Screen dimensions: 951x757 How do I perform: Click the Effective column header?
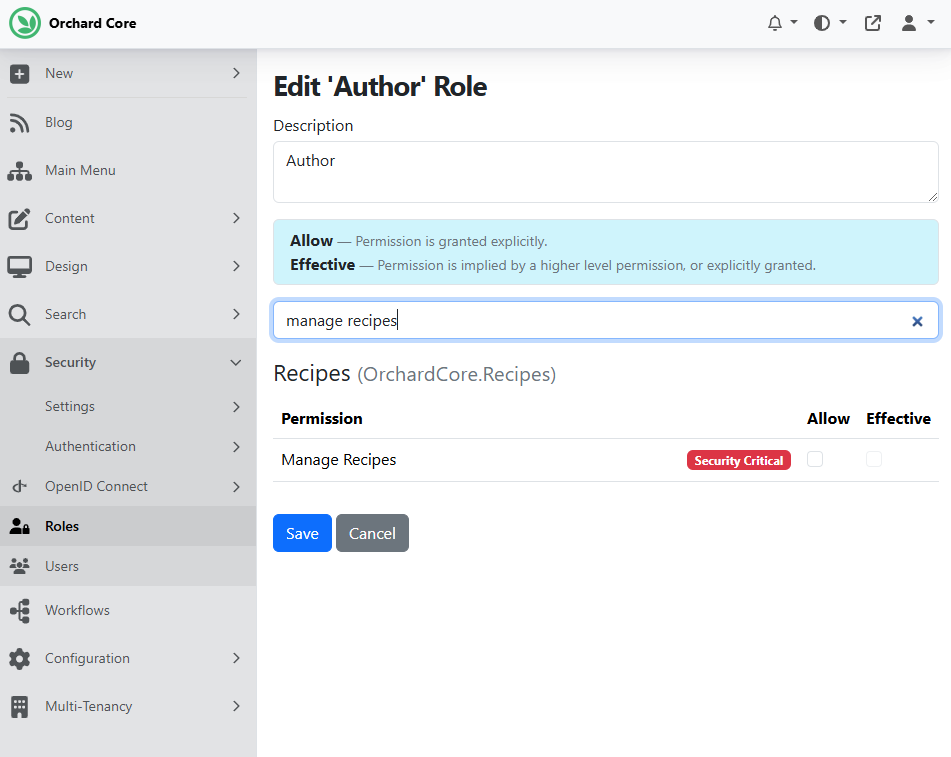(898, 419)
